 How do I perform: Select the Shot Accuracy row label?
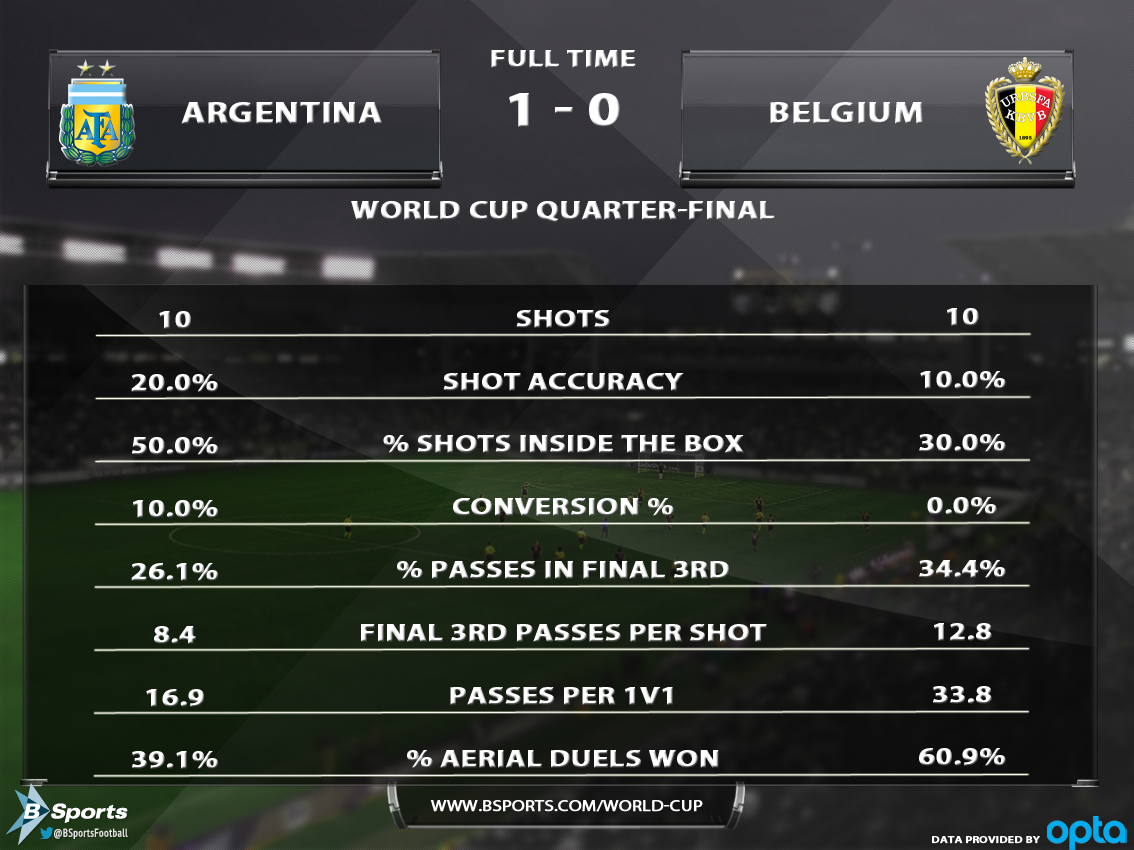click(563, 381)
